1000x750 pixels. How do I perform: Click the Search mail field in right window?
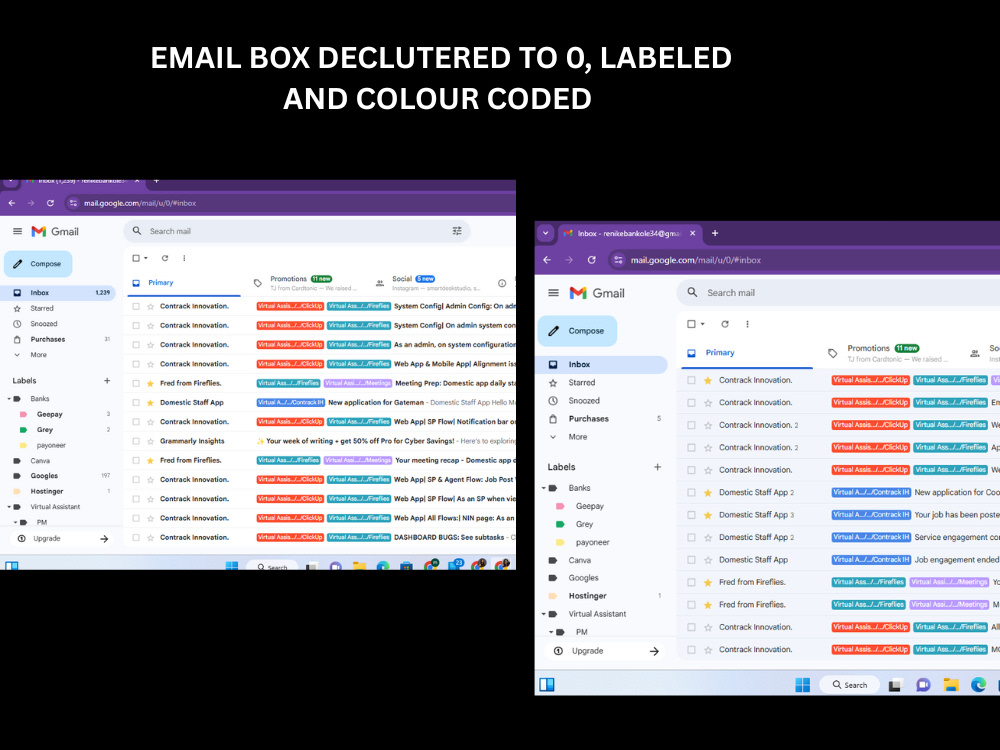[838, 293]
